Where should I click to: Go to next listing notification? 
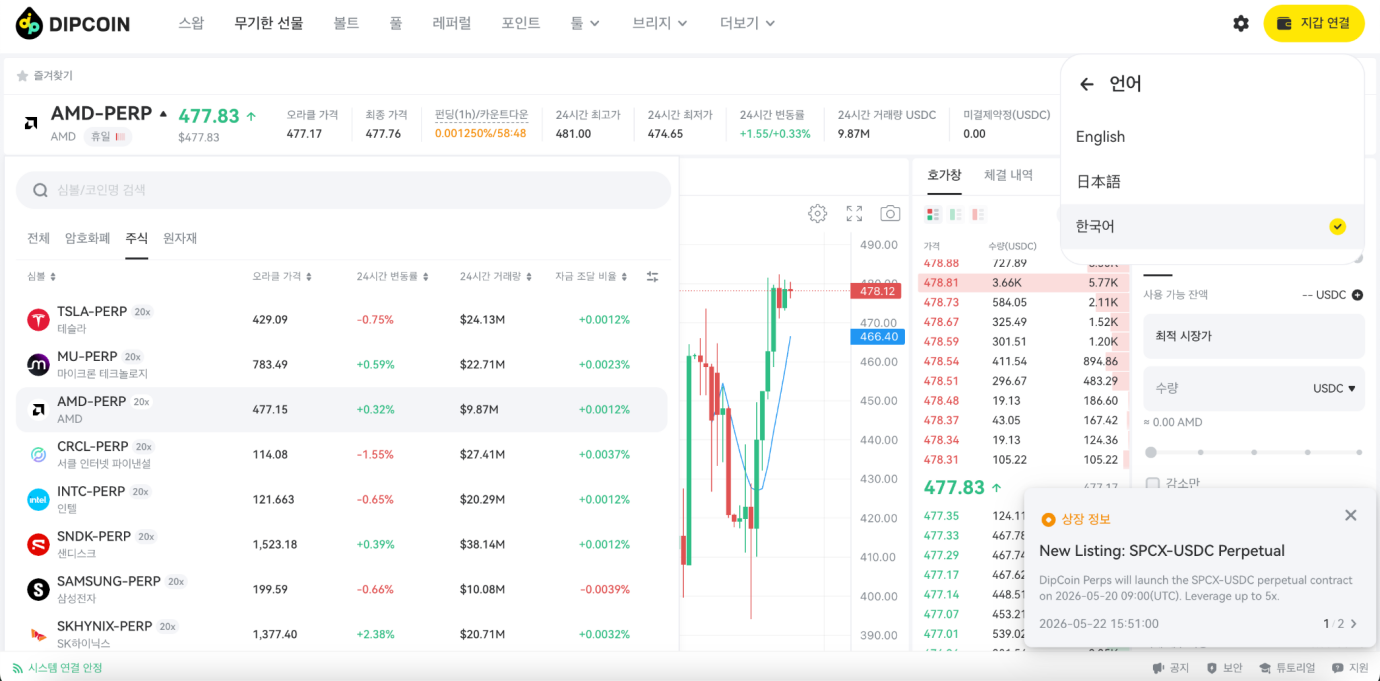[x=1354, y=624]
